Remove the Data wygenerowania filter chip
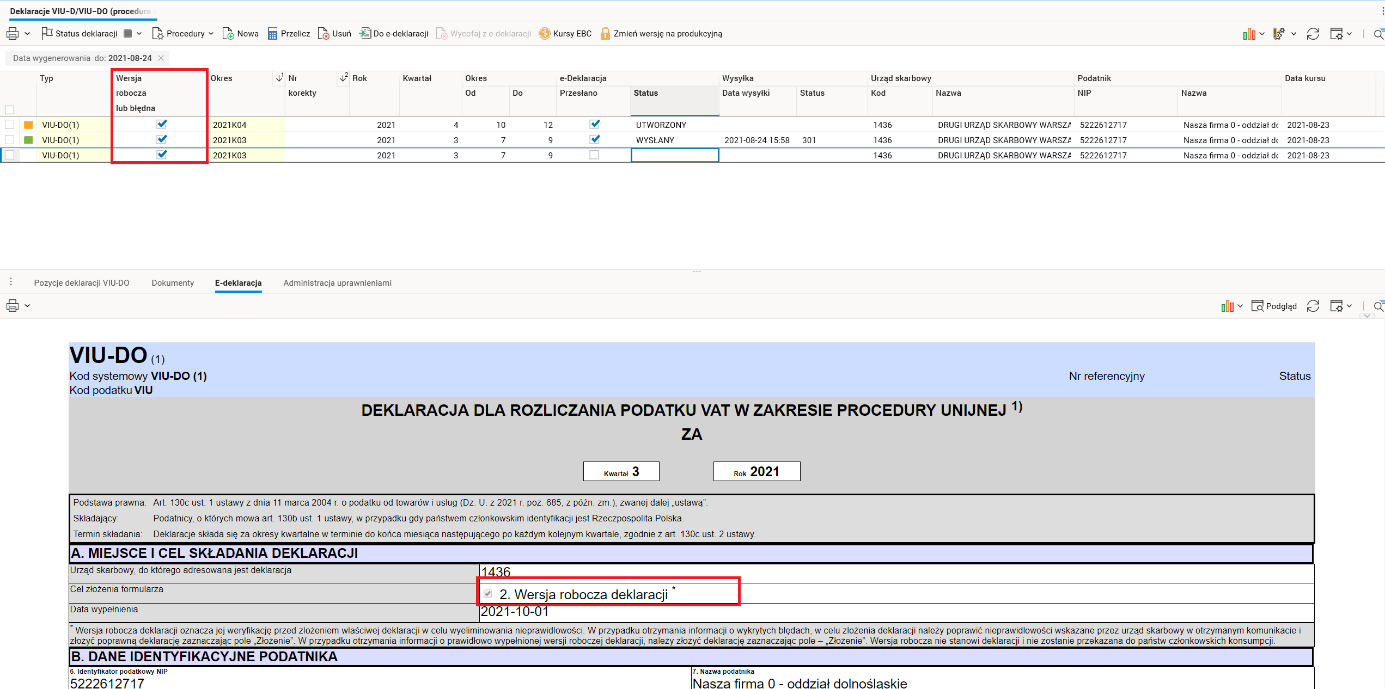The image size is (1385, 689). (x=161, y=58)
